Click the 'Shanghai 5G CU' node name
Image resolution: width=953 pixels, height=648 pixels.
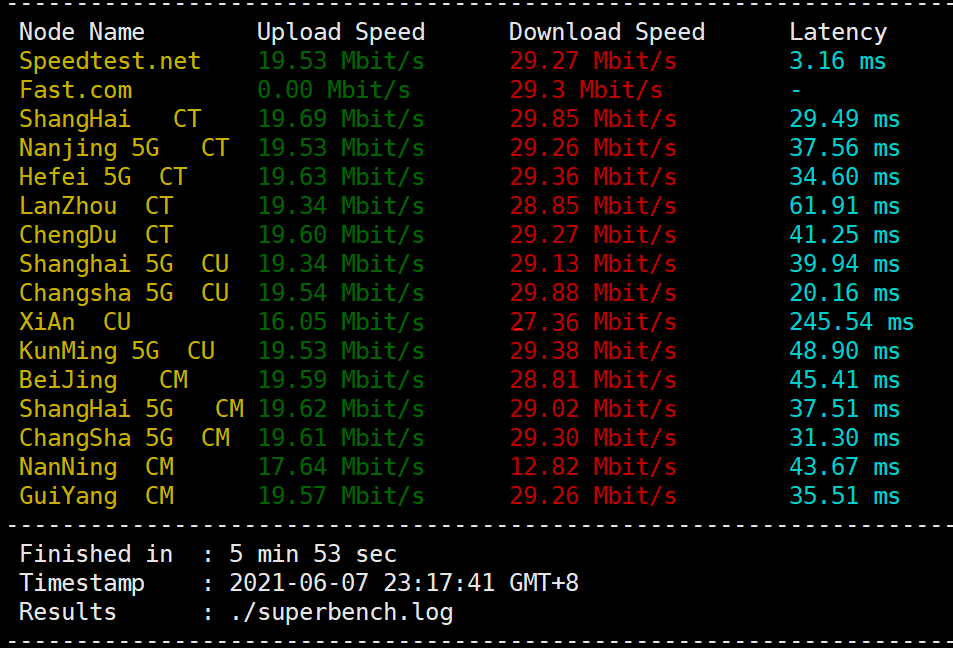pyautogui.click(x=124, y=264)
